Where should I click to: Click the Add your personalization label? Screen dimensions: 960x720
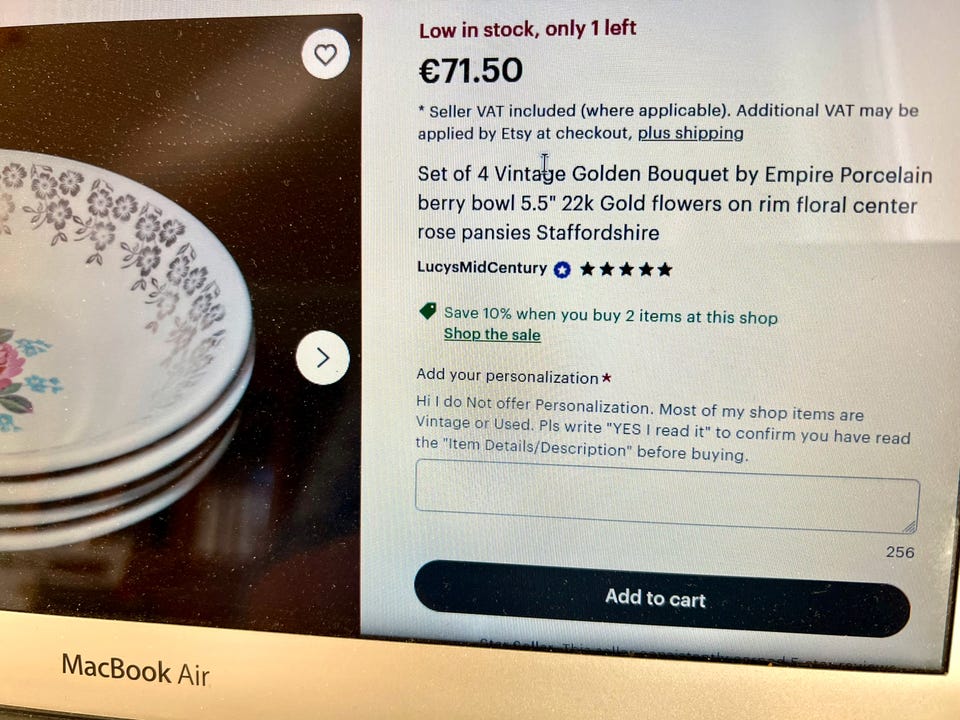click(x=507, y=376)
